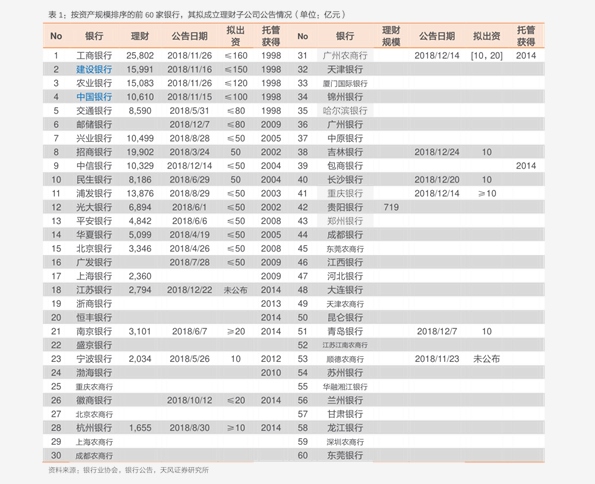This screenshot has width=595, height=484.
Task: Select the 理财规模 column header
Action: (391, 36)
